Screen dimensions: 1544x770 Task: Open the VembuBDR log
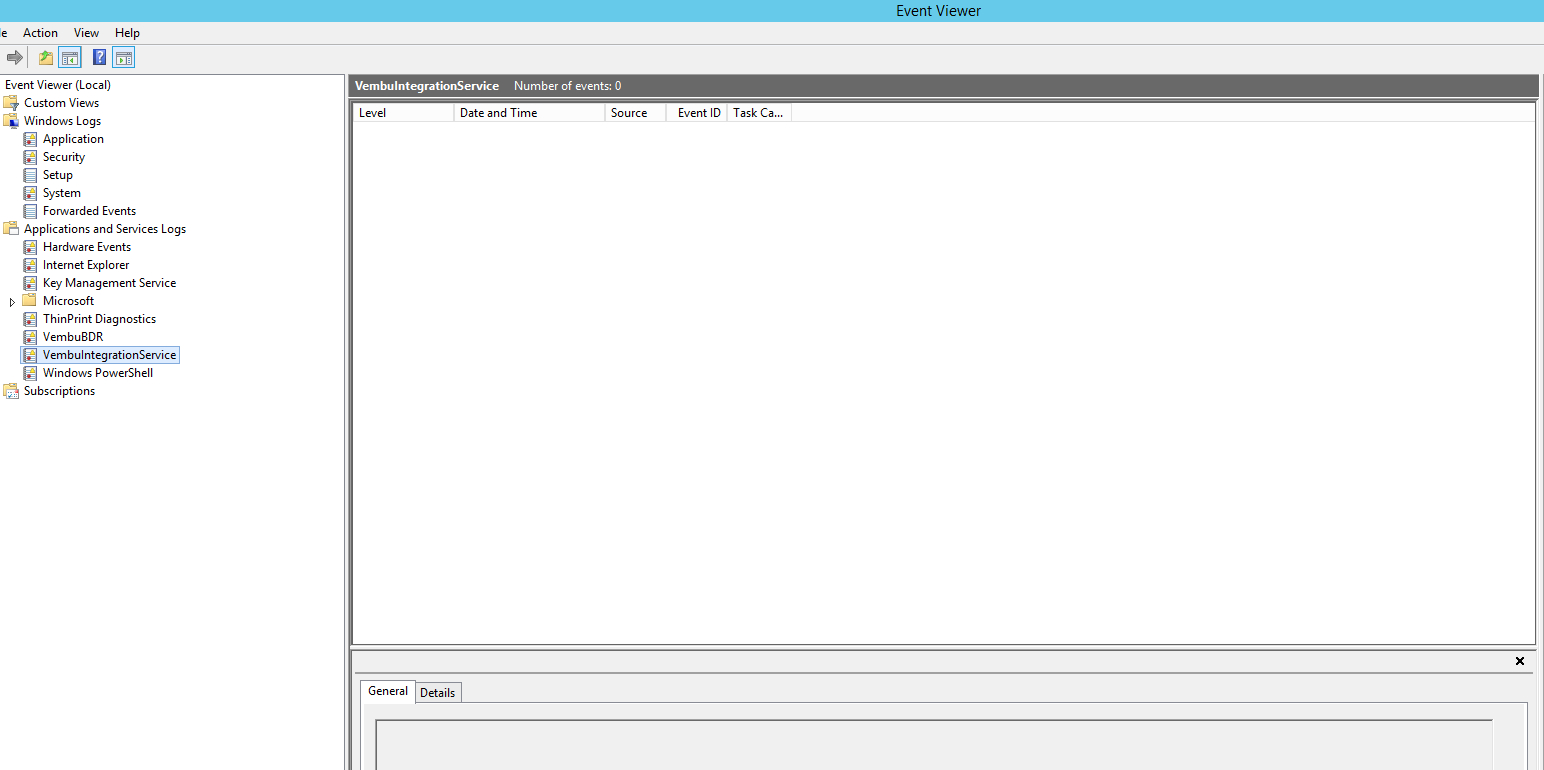pos(72,337)
